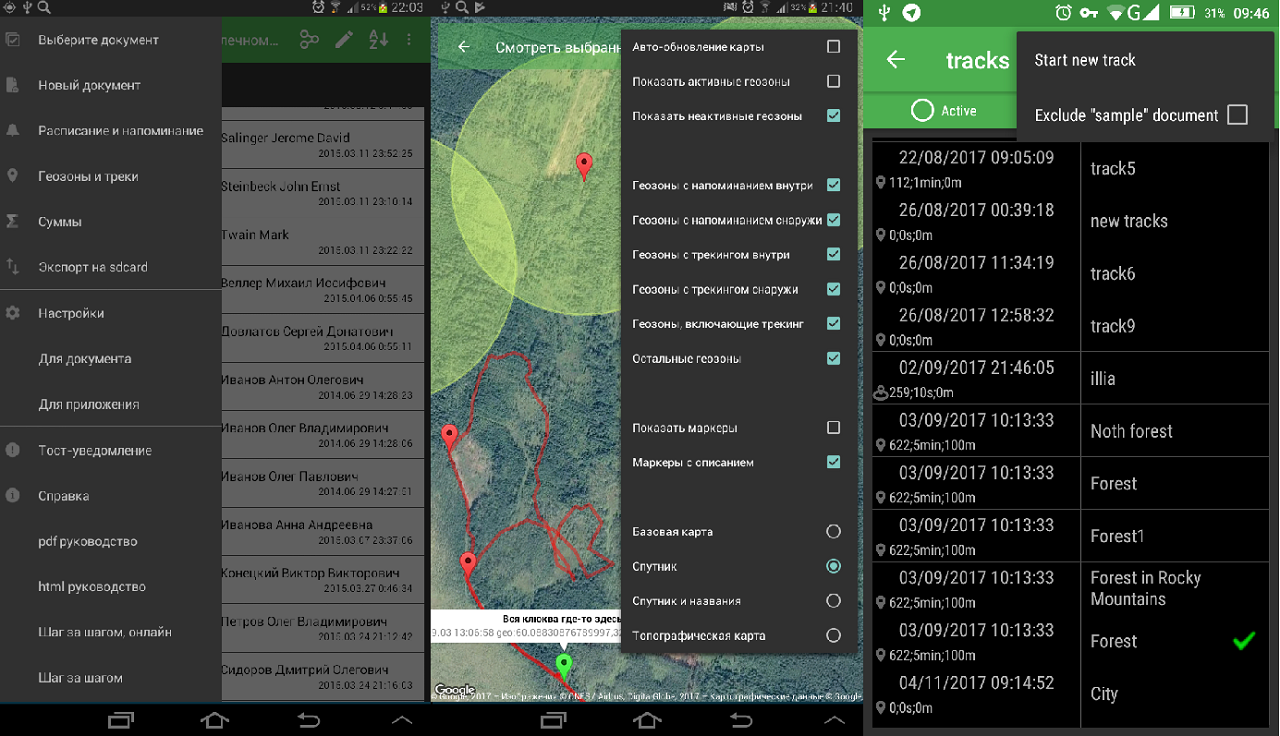This screenshot has height=736, width=1280.
Task: Open 'Геозоны и треки' from the drawer
Action: click(x=88, y=177)
